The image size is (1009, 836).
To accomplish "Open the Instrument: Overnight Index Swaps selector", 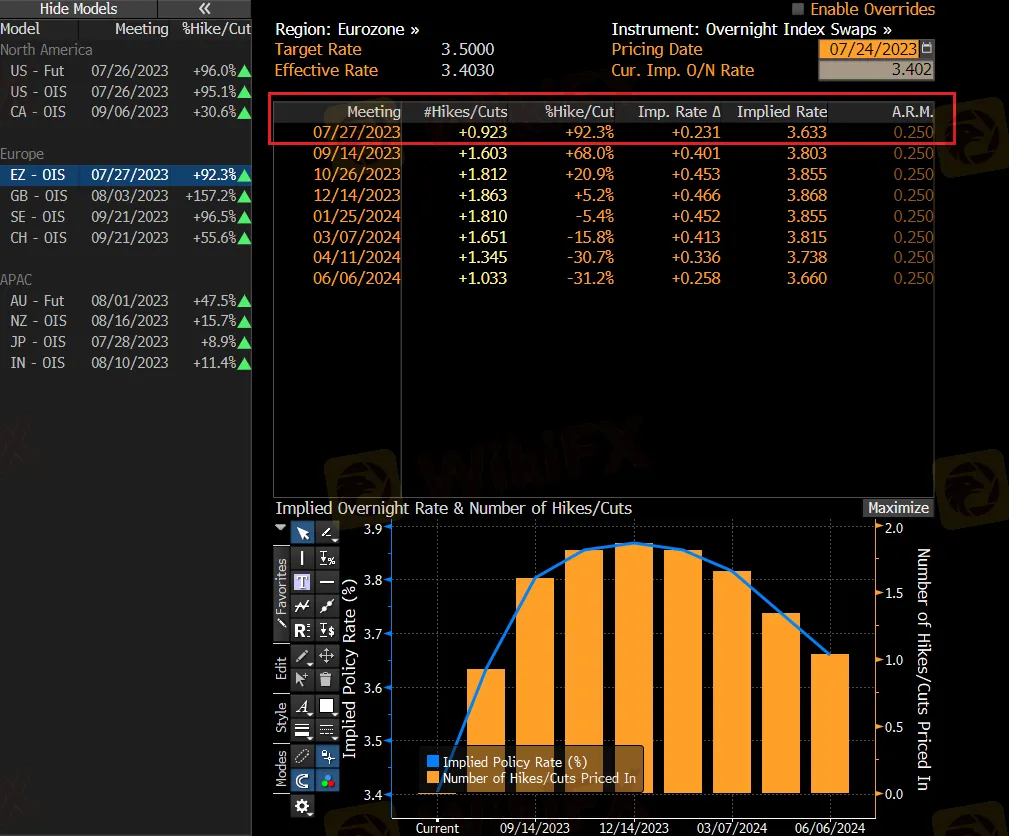I will click(x=751, y=30).
